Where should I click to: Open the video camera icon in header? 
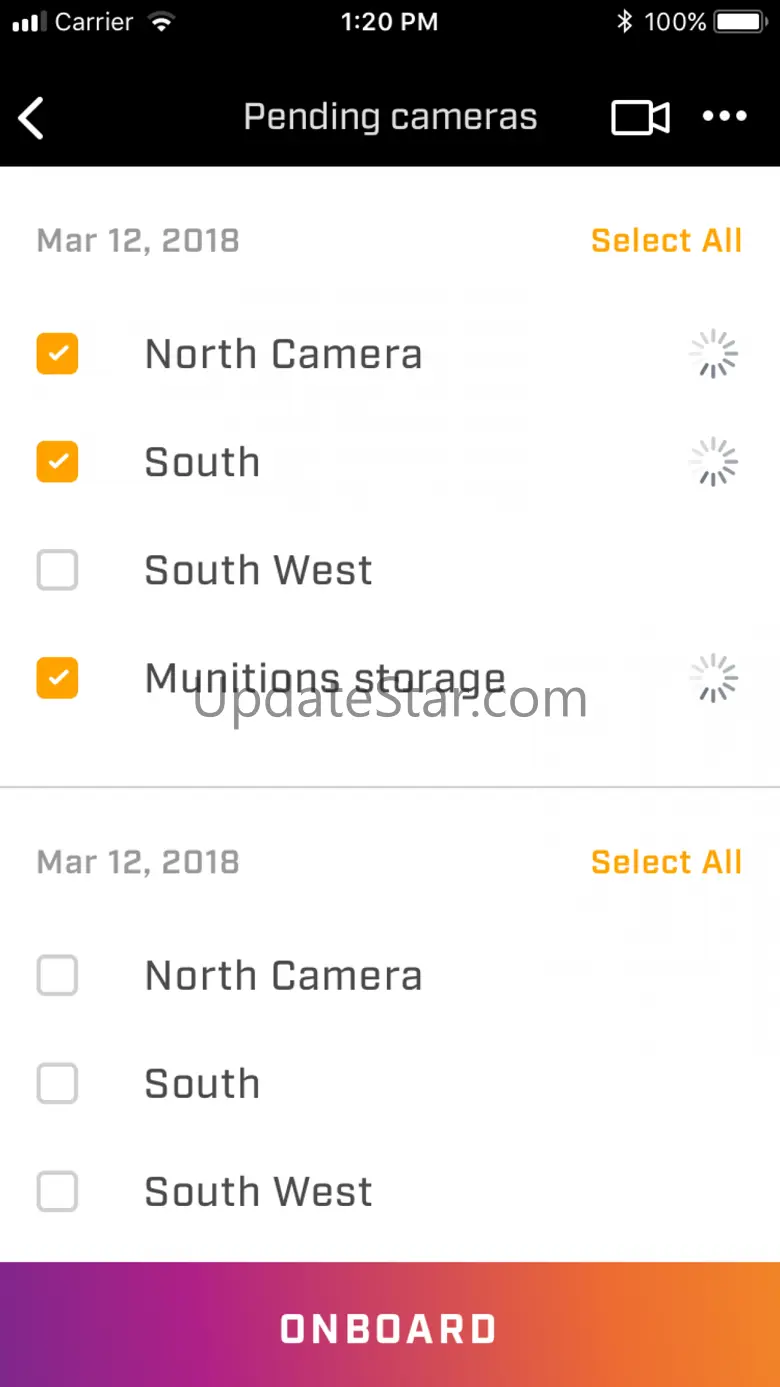640,118
